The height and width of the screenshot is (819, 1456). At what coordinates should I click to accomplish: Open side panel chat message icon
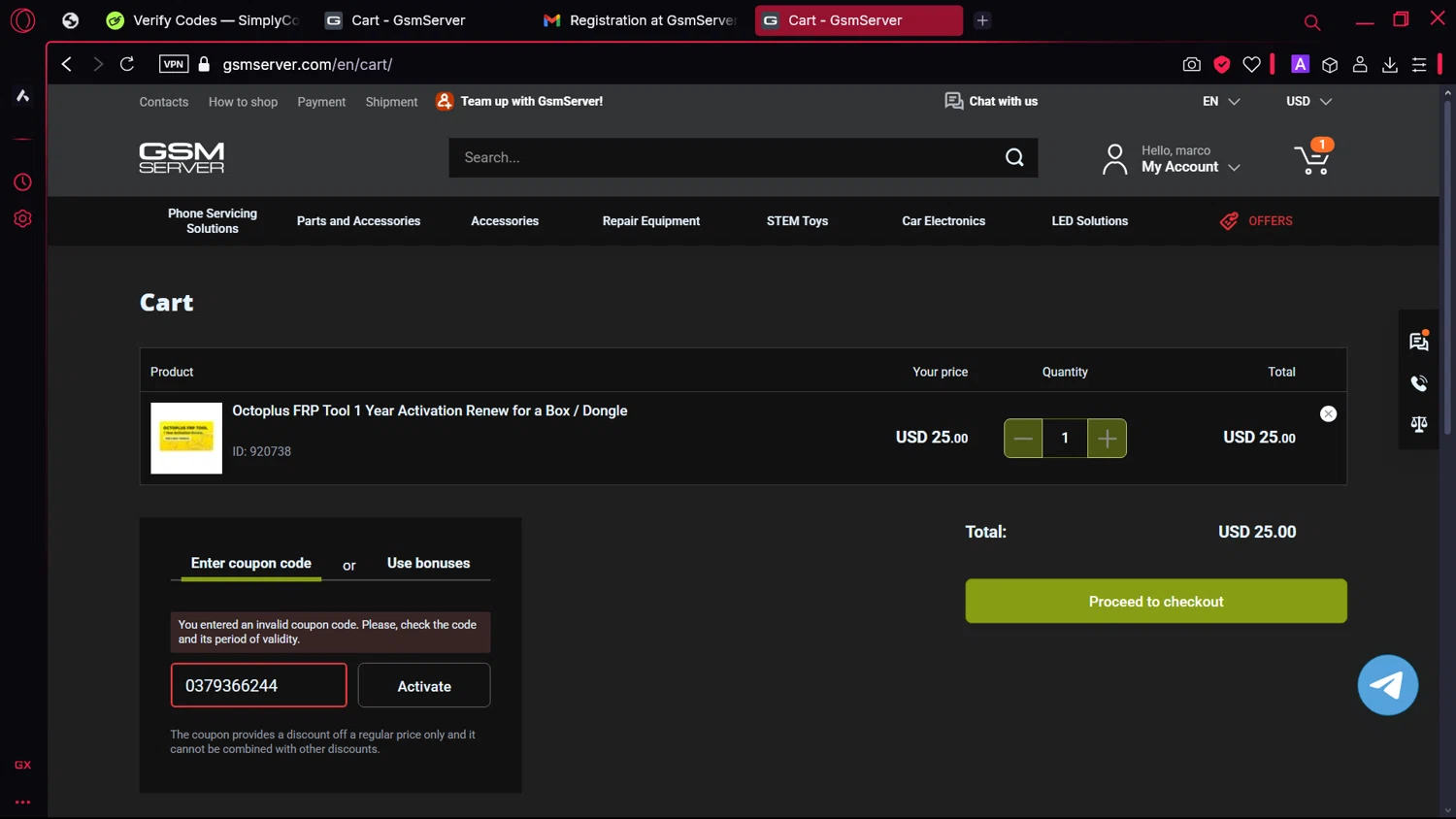(1419, 341)
